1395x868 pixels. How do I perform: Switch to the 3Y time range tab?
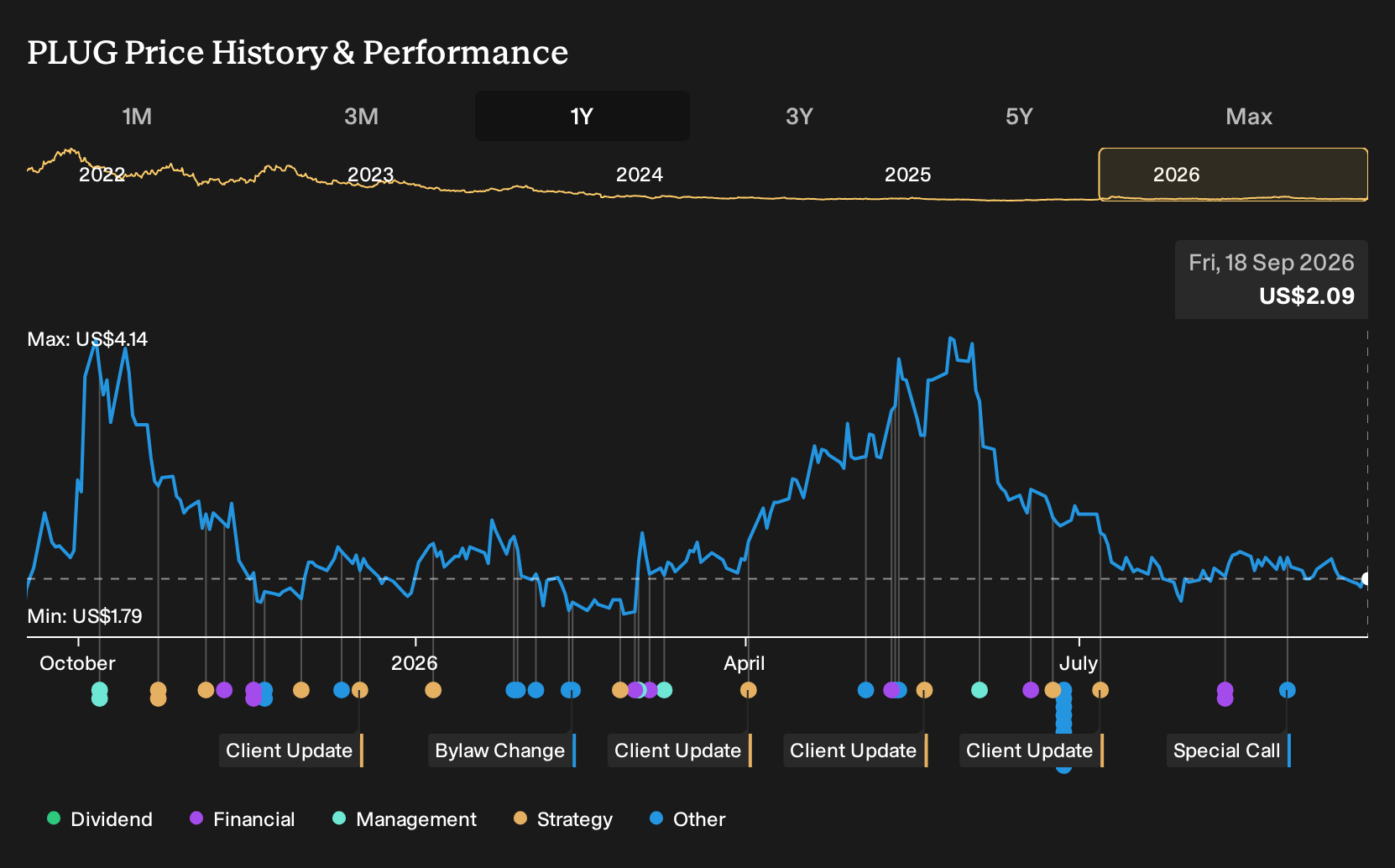799,116
